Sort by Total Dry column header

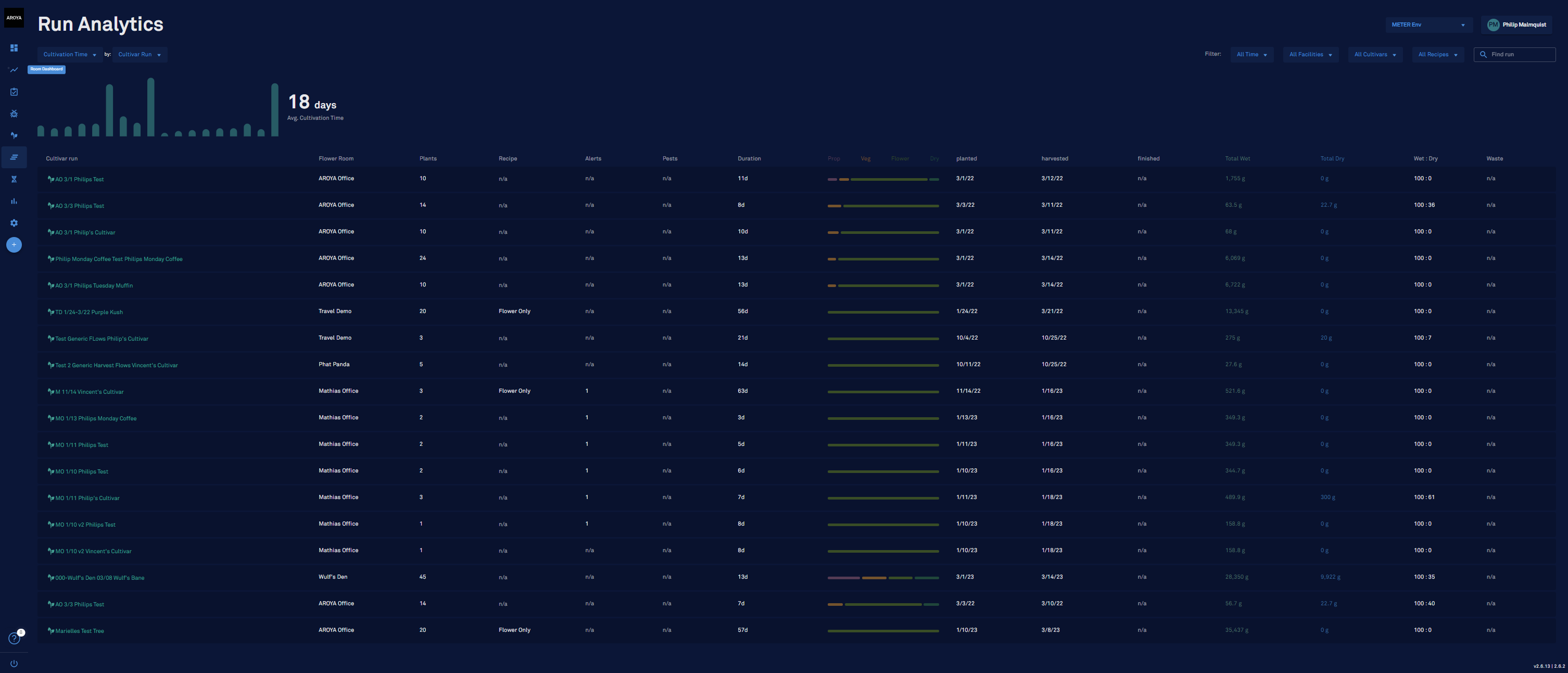(x=1332, y=159)
